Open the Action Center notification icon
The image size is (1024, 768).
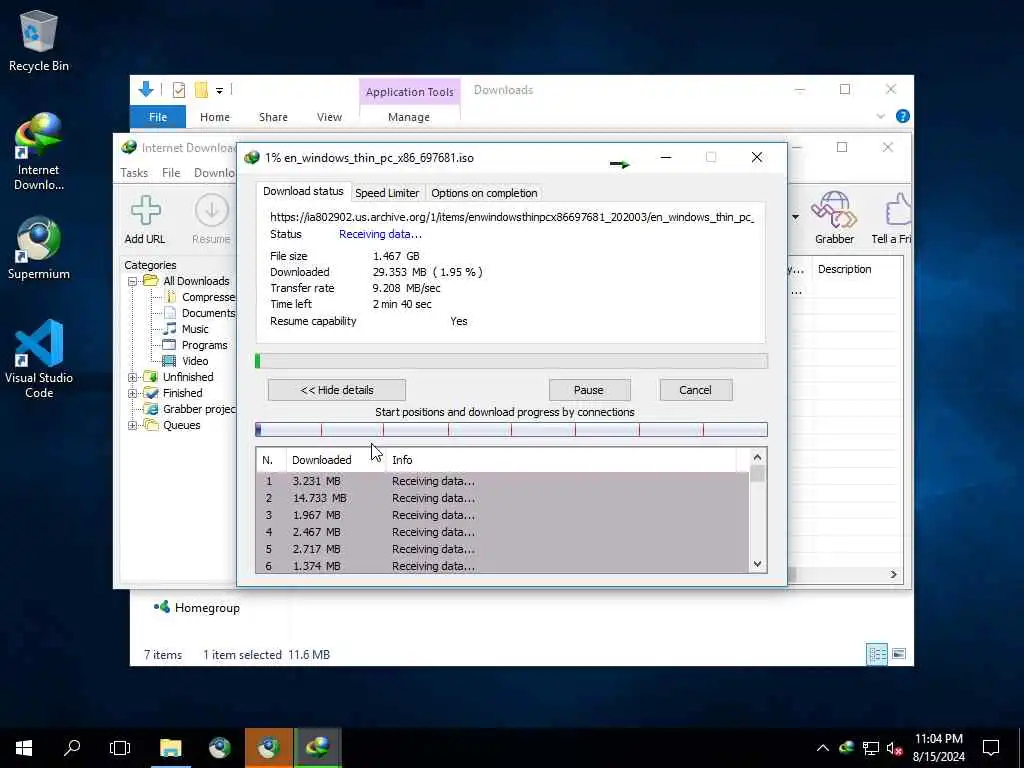pos(991,748)
